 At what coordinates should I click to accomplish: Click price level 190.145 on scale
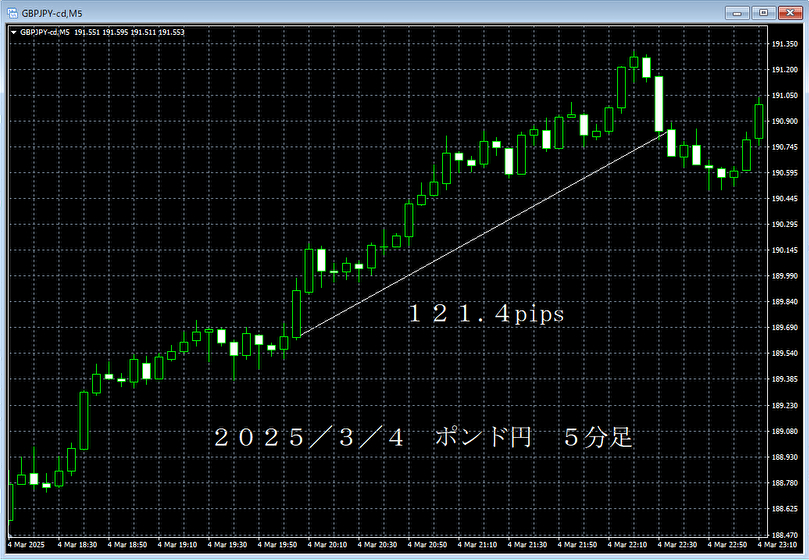[x=785, y=250]
